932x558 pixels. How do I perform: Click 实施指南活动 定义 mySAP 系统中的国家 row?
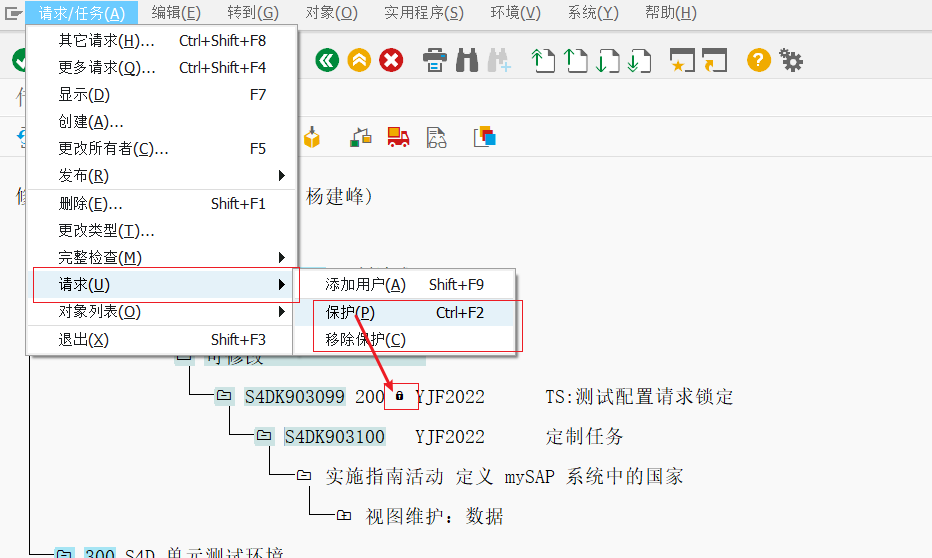coord(504,476)
